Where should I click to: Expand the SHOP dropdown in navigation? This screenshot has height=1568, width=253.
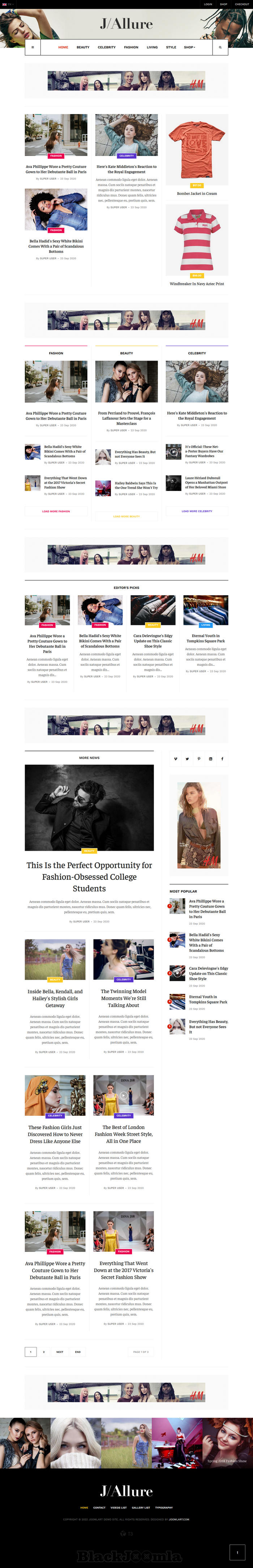click(190, 47)
